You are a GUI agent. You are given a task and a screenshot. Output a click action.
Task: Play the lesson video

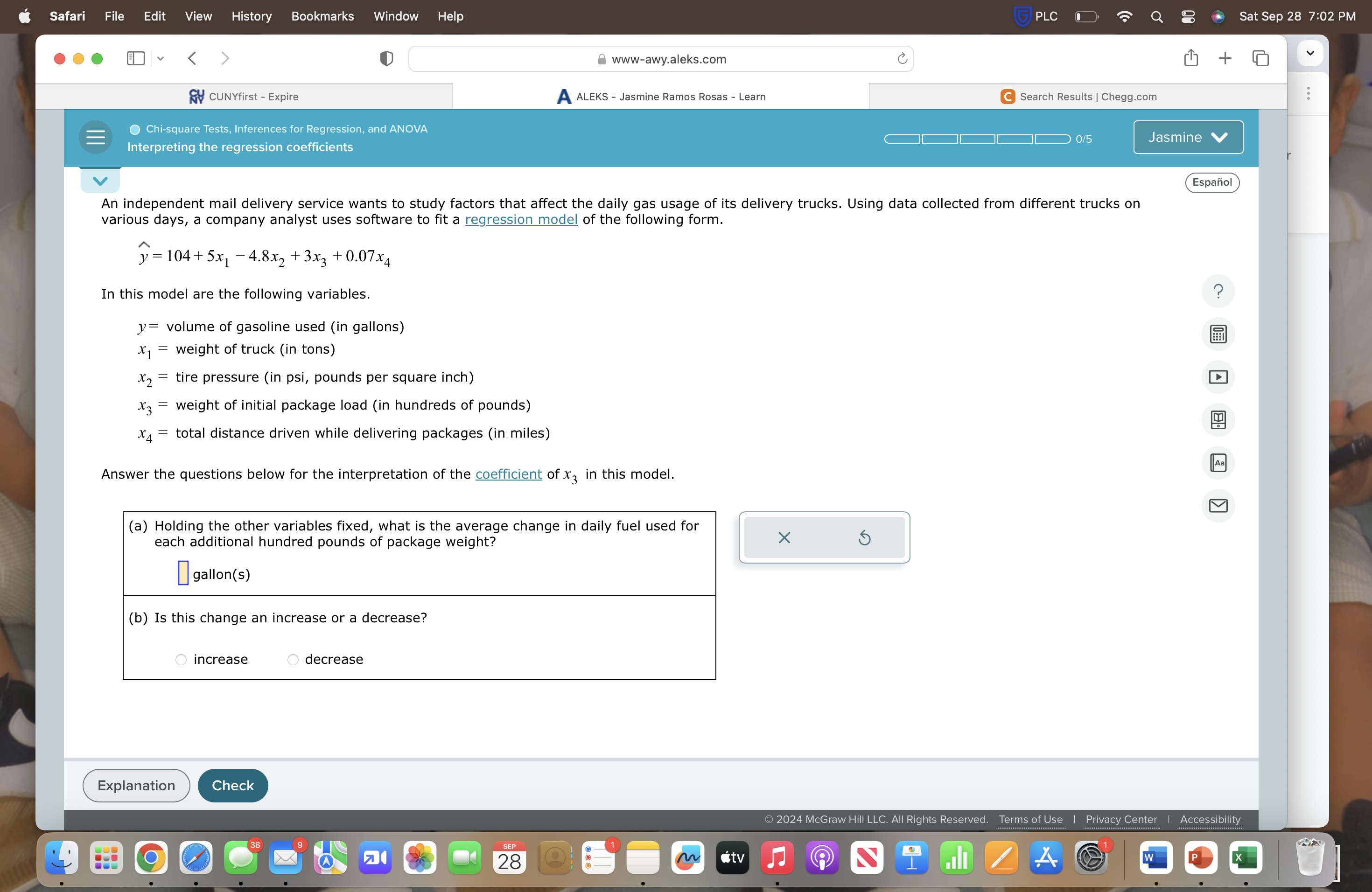click(1218, 376)
